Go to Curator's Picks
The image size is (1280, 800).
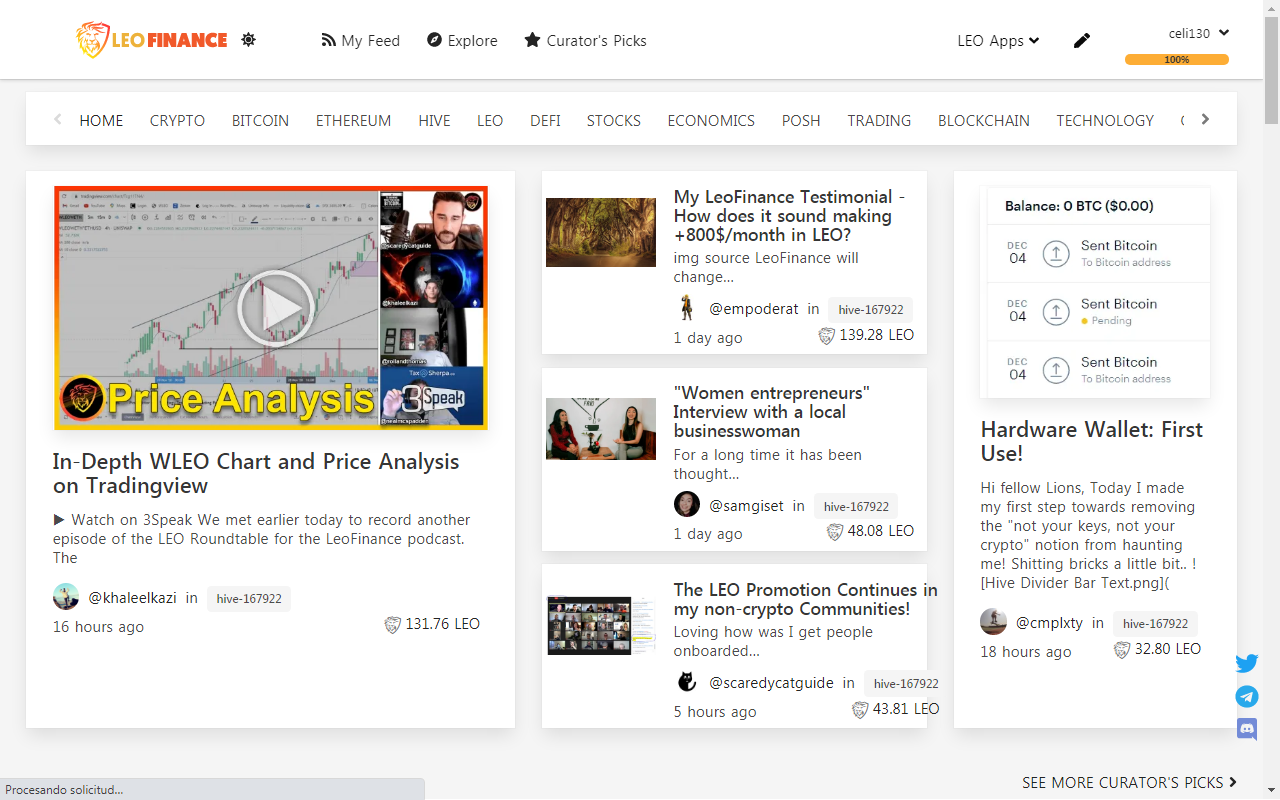(x=585, y=41)
